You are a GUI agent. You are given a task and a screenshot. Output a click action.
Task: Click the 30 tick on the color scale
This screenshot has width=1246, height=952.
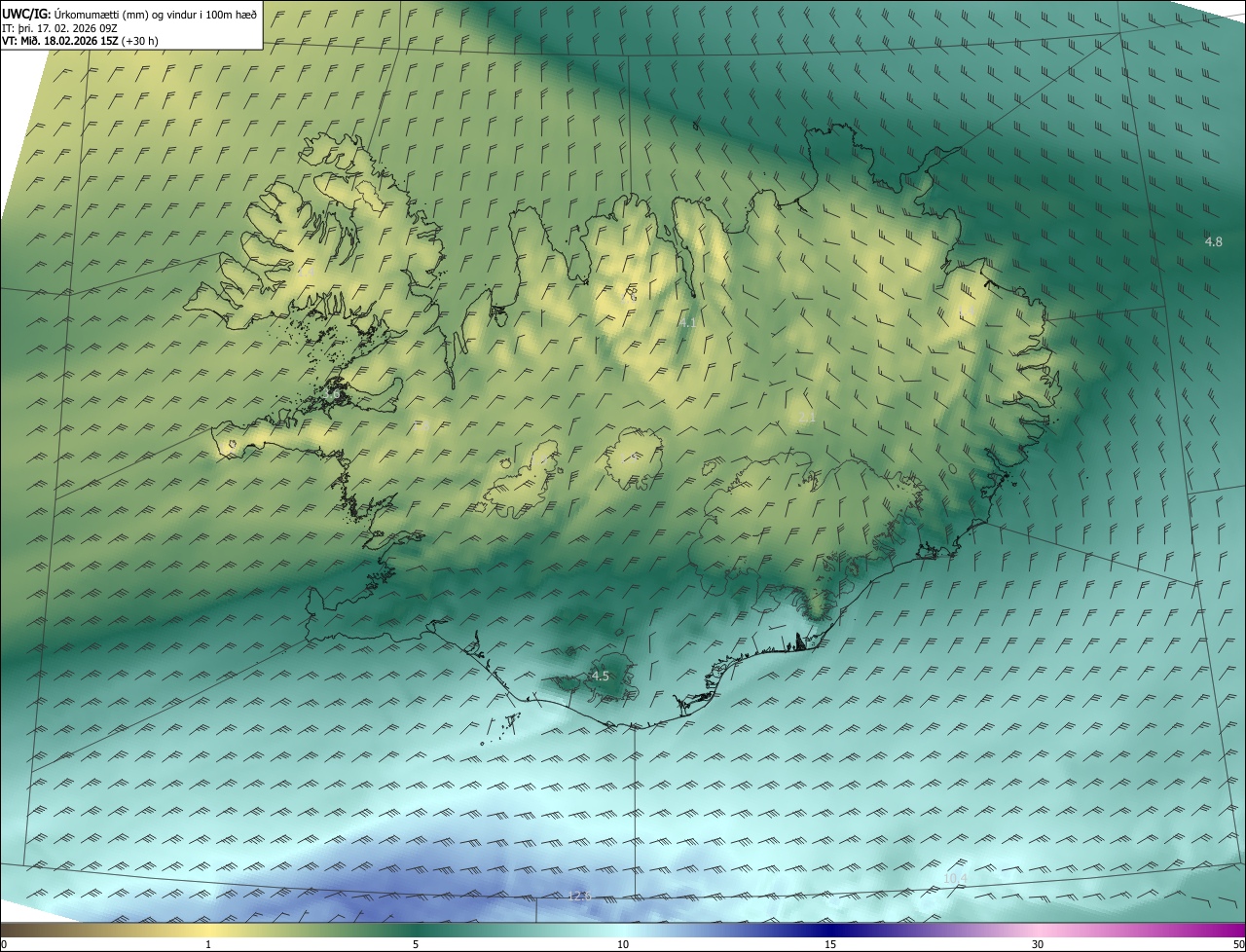coord(1038,944)
